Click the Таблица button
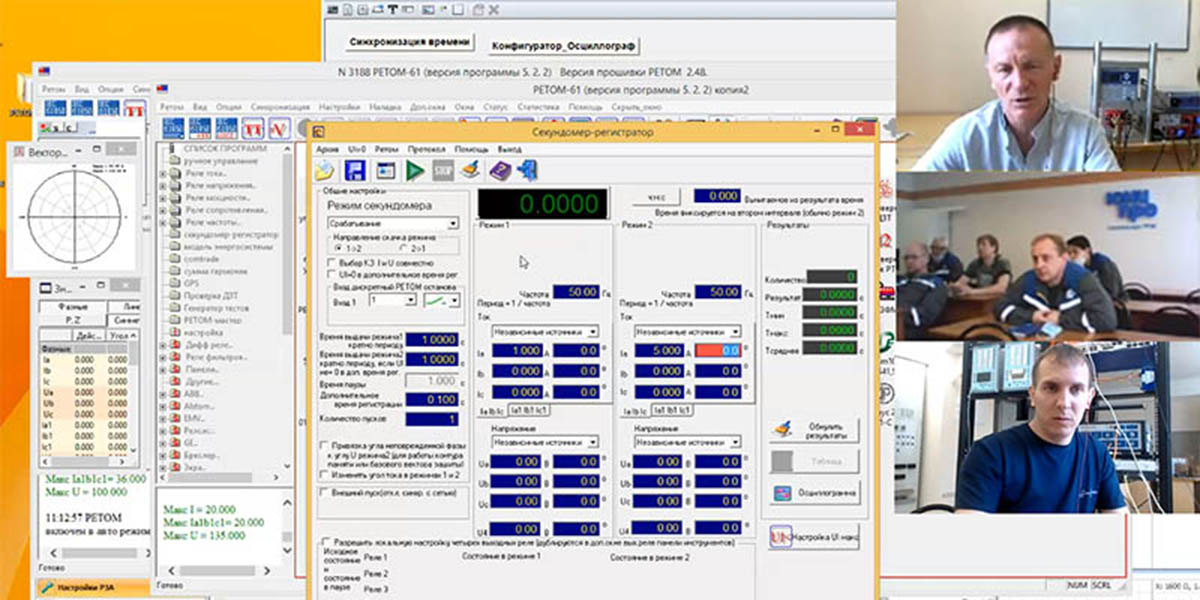The width and height of the screenshot is (1200, 600). [x=814, y=461]
